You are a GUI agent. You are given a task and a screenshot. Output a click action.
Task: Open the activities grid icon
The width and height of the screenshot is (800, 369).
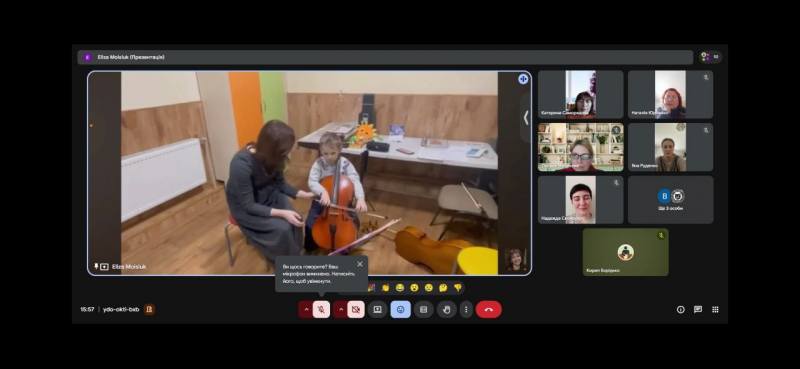(x=715, y=309)
